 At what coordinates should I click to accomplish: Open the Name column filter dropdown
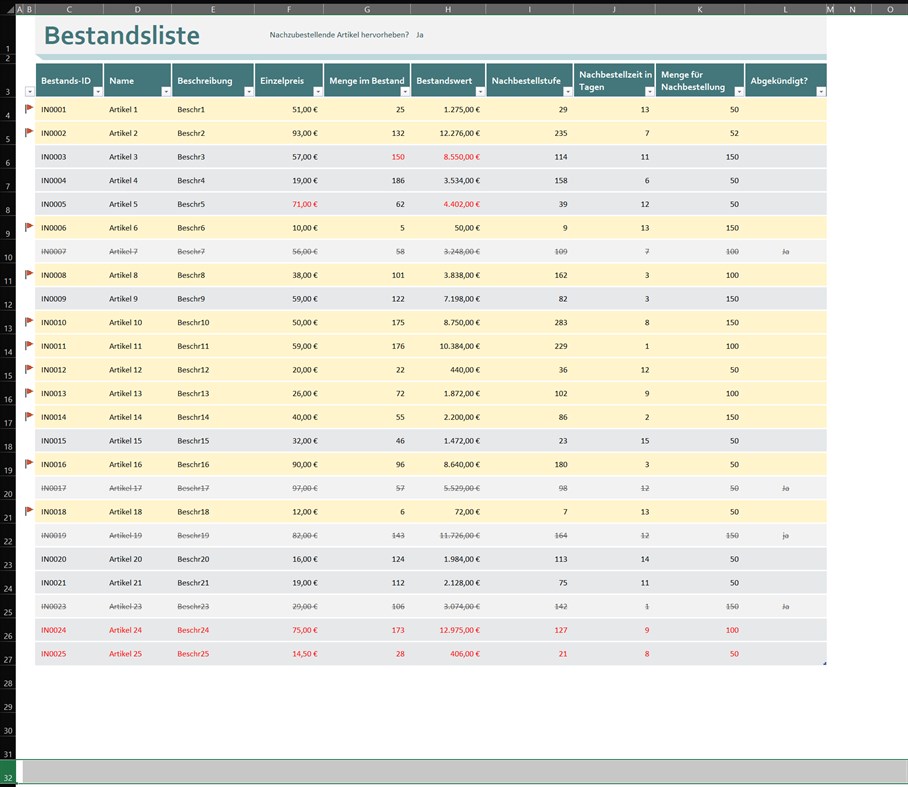pos(166,91)
